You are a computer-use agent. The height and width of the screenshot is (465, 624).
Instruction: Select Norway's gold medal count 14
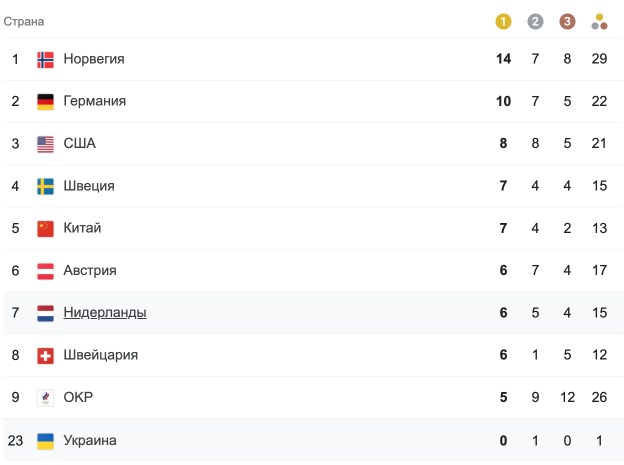(x=503, y=59)
